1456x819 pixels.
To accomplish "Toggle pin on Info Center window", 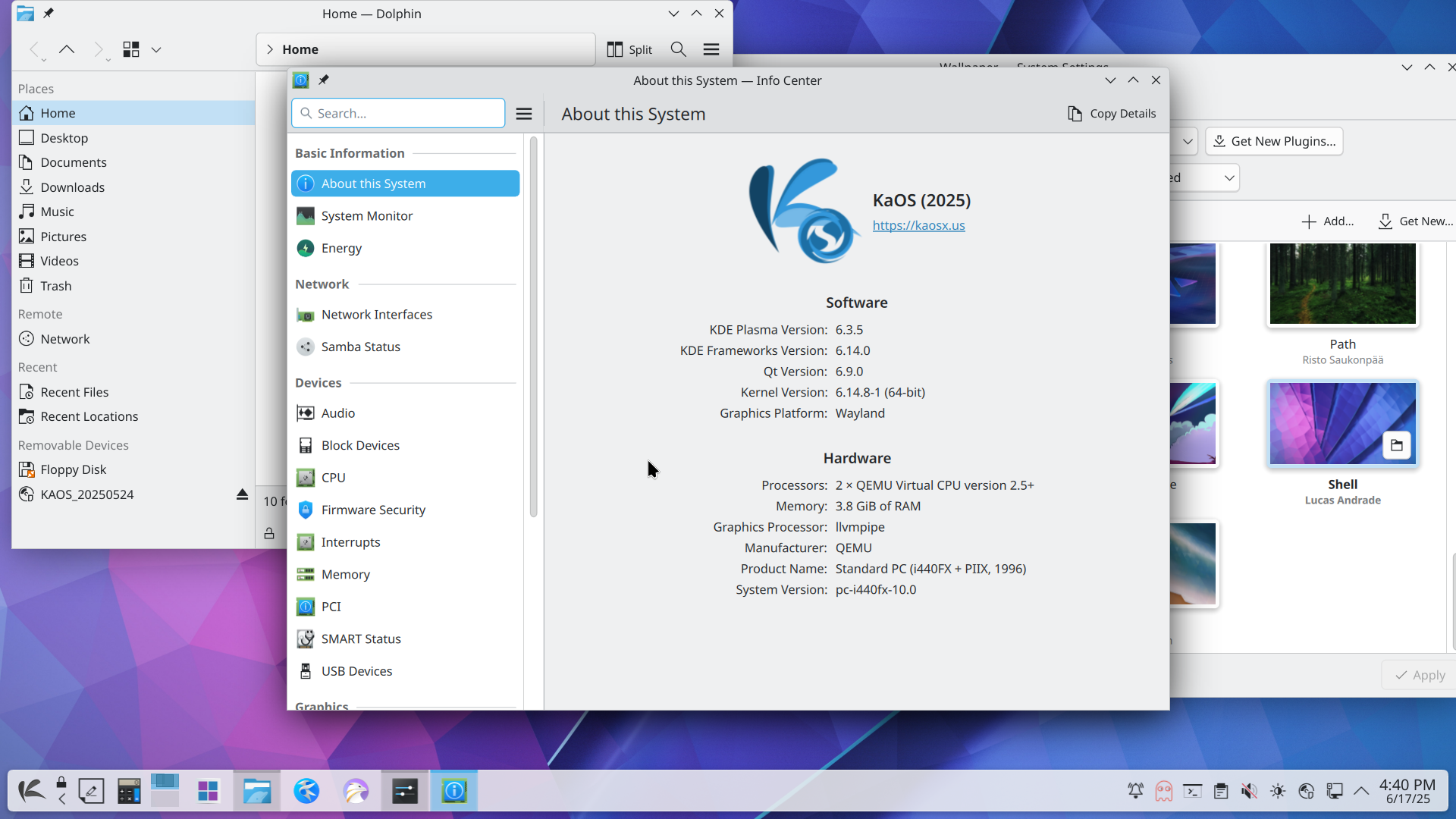I will click(324, 80).
